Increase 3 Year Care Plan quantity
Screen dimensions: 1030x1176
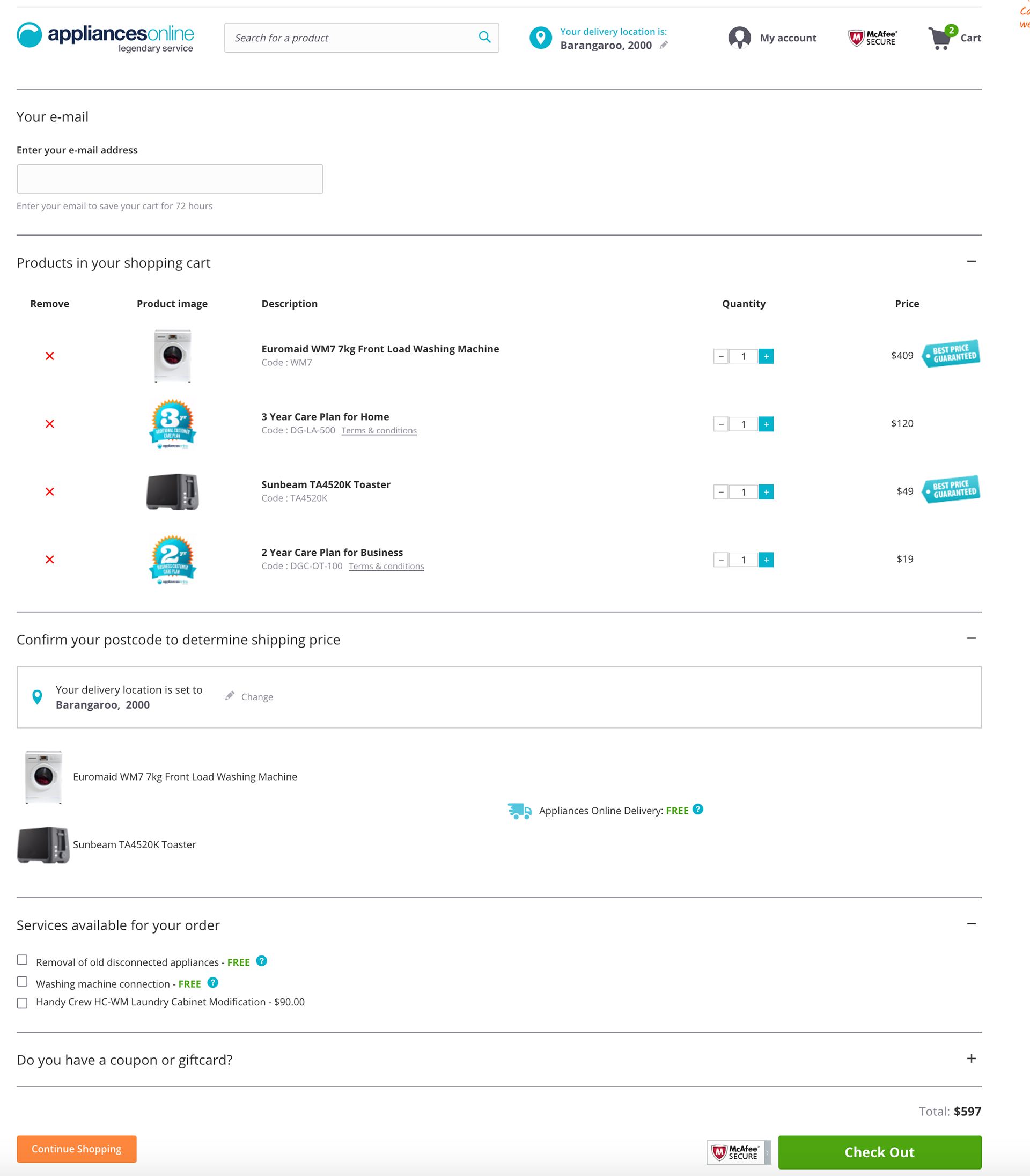[x=766, y=424]
